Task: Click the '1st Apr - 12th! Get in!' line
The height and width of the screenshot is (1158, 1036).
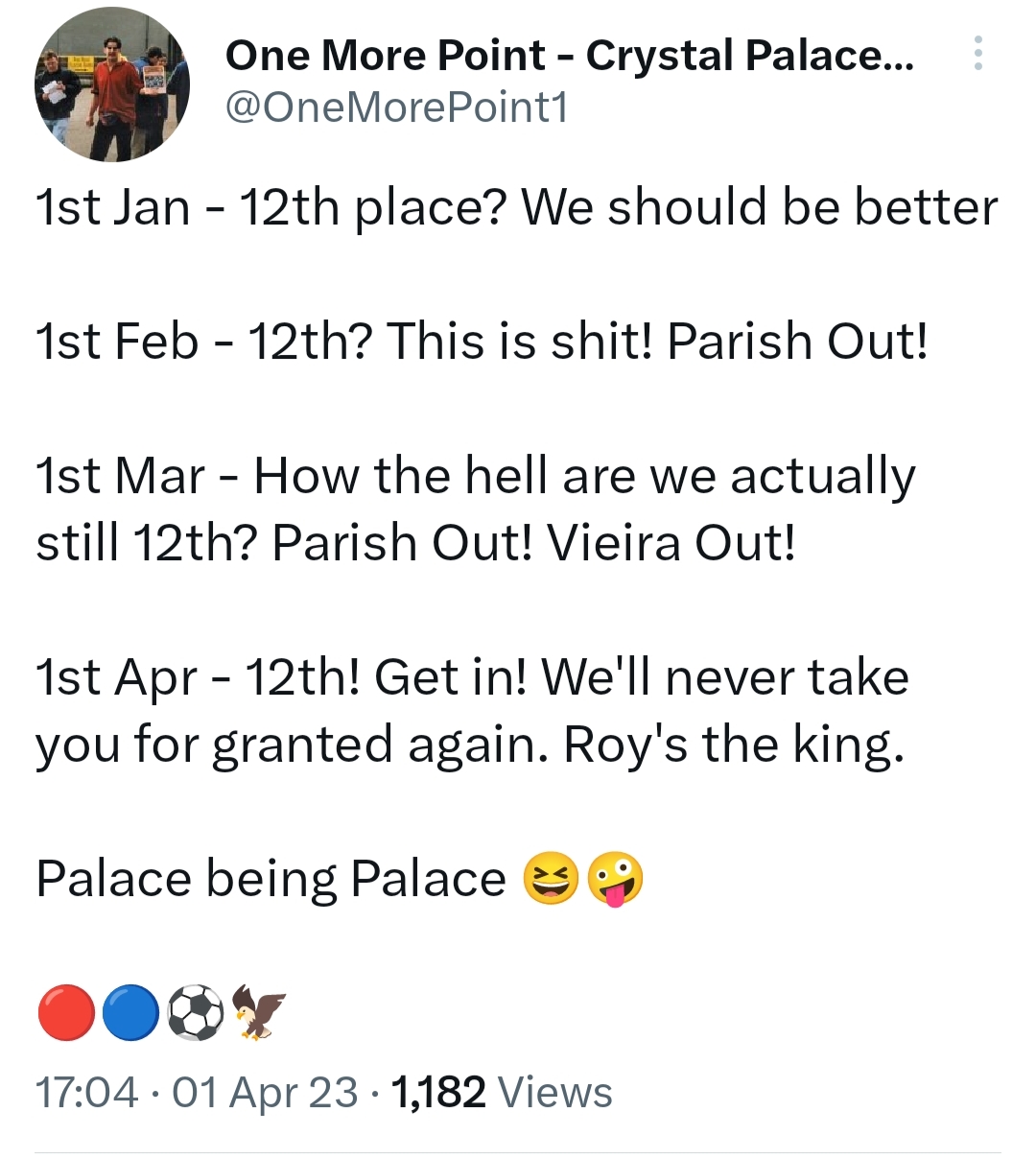Action: coord(472,677)
